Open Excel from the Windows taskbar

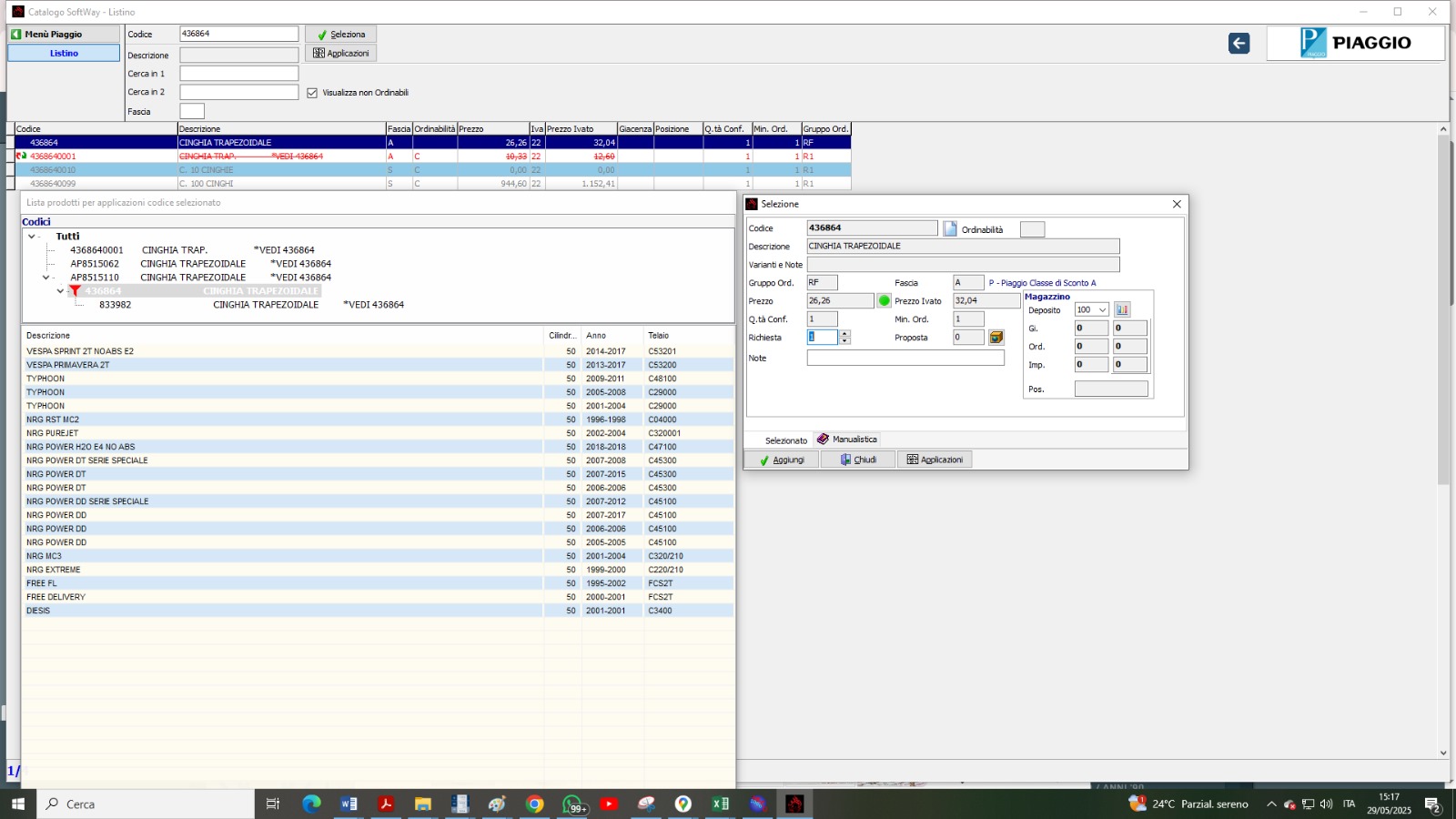point(720,804)
